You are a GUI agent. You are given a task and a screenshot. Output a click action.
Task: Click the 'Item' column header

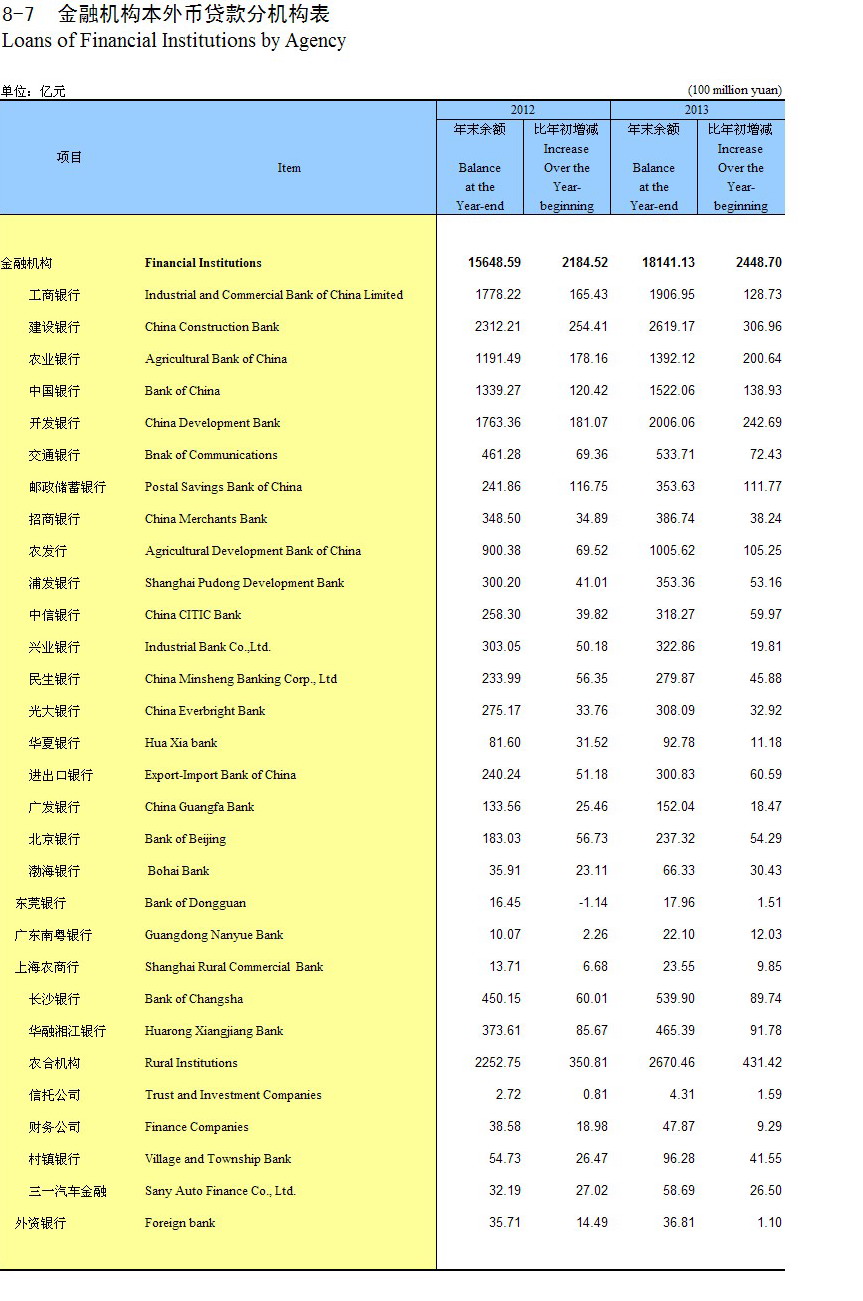tap(289, 168)
